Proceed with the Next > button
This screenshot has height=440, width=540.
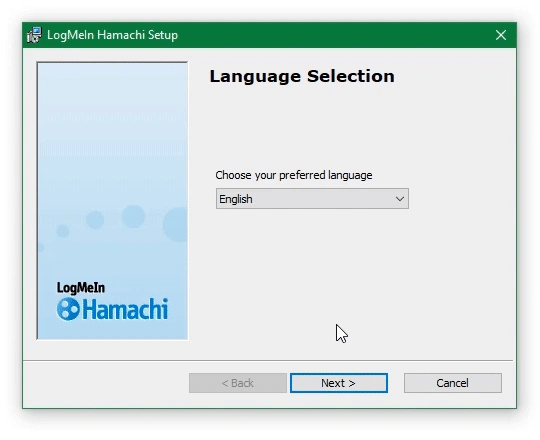(339, 383)
